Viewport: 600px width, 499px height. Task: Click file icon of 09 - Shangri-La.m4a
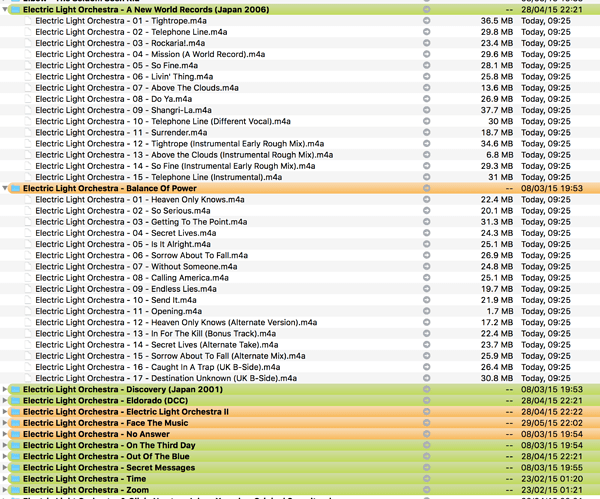(x=28, y=110)
